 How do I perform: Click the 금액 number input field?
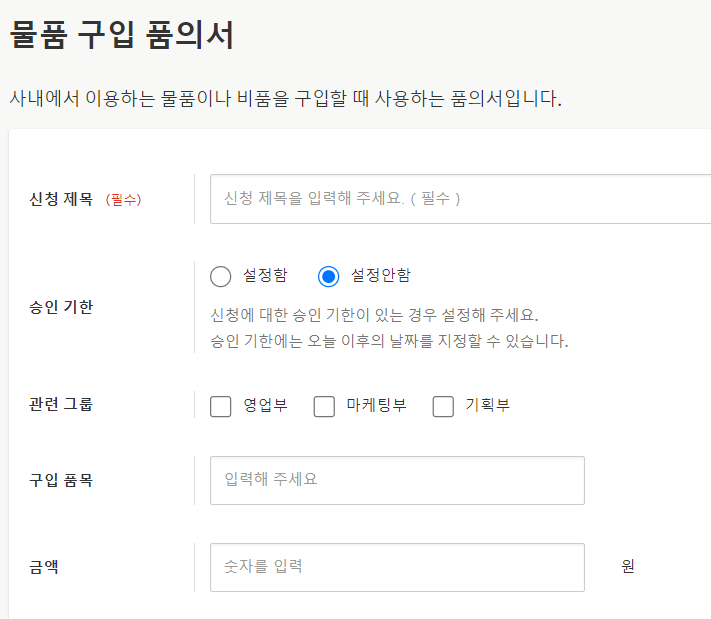[x=397, y=567]
